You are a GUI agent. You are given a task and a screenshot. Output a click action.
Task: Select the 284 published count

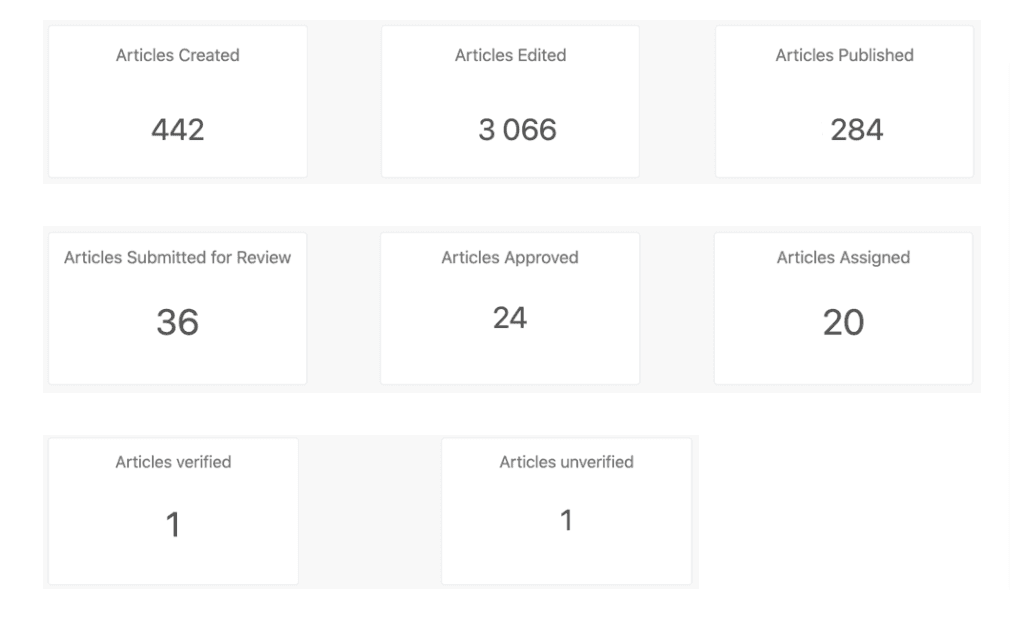856,129
